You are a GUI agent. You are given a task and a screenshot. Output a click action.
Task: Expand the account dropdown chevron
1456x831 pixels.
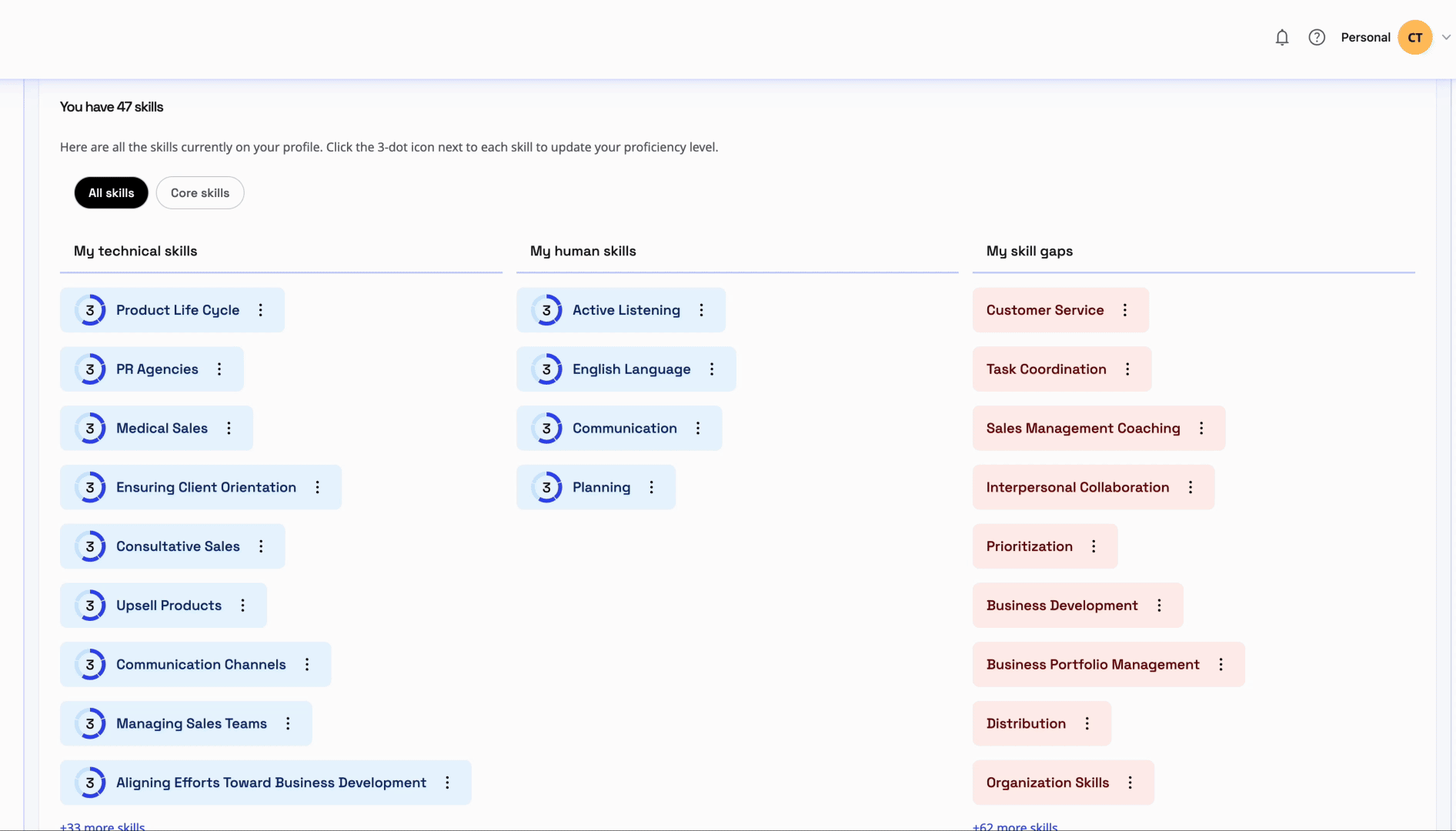click(x=1446, y=38)
